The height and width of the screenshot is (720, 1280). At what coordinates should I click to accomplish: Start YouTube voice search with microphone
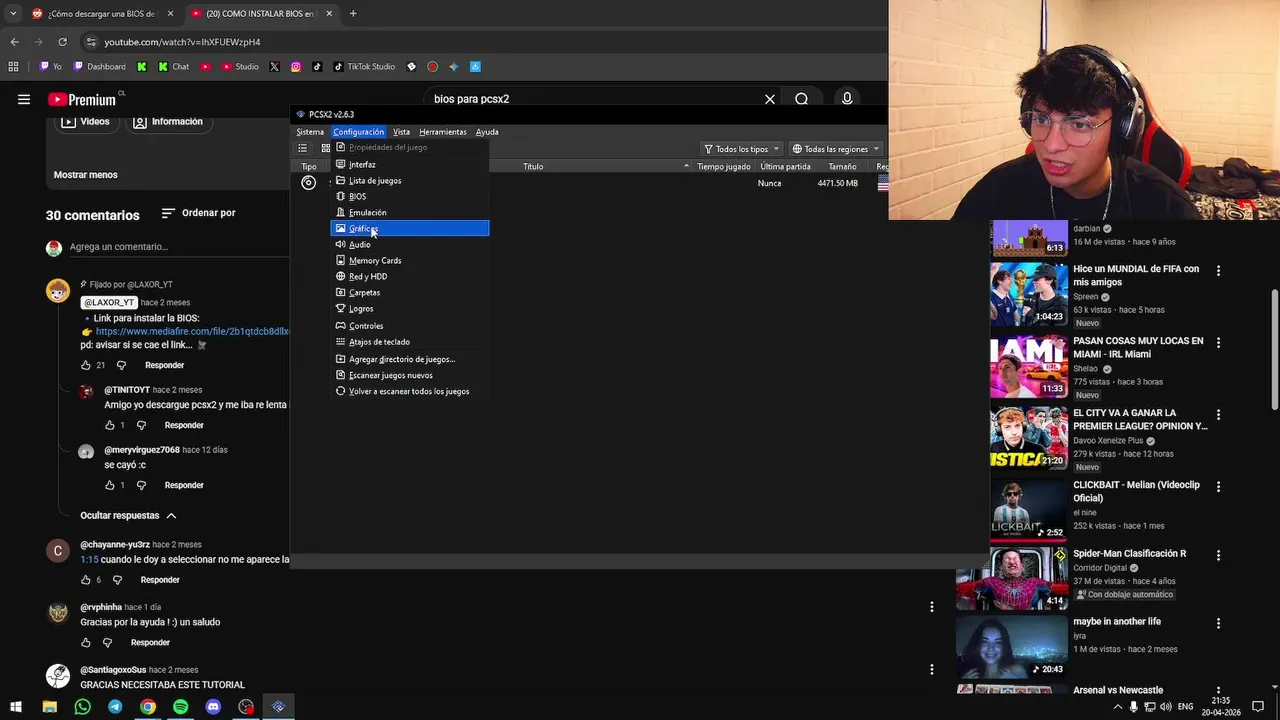pos(847,99)
